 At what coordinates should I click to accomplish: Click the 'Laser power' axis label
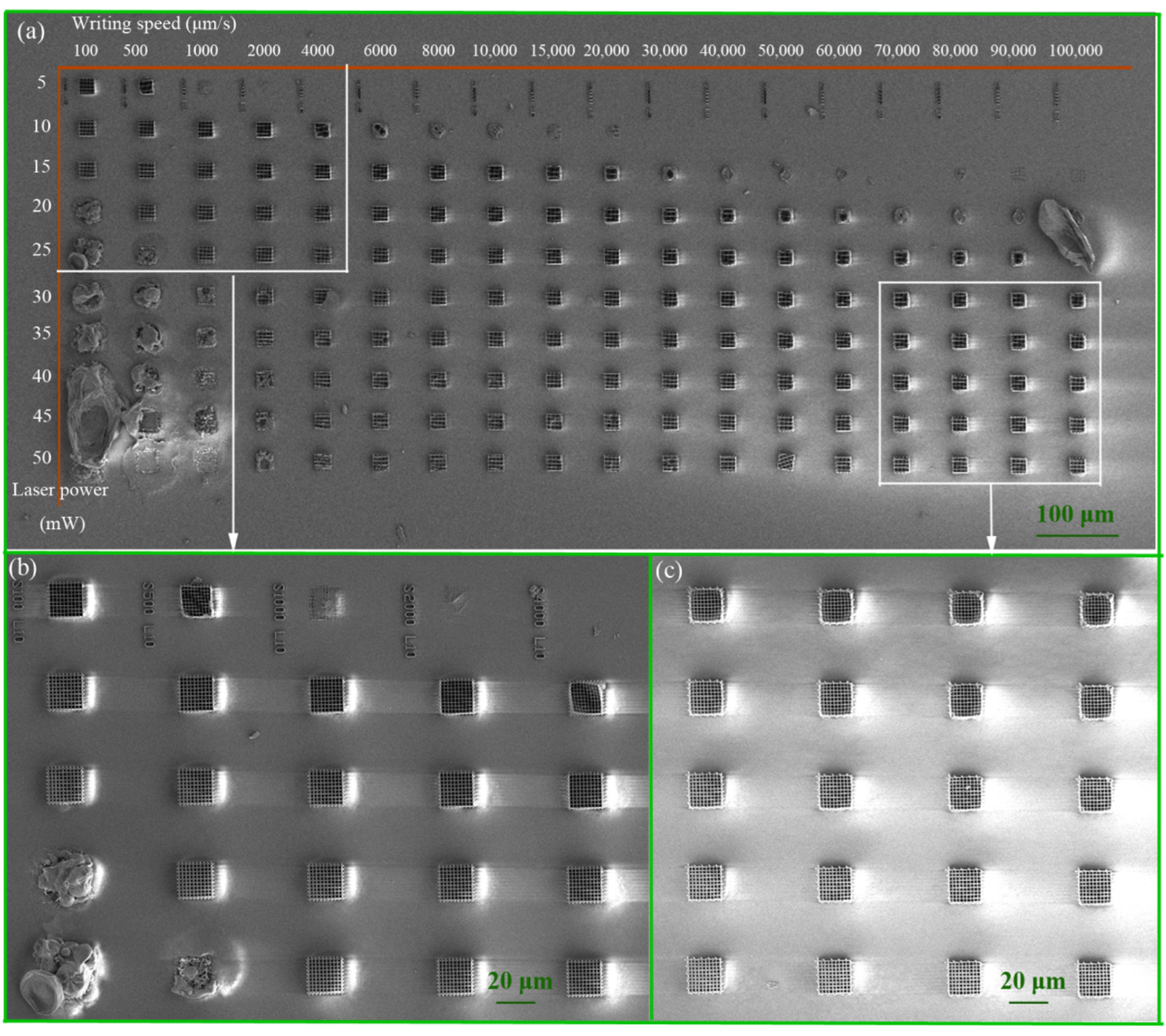pos(60,491)
